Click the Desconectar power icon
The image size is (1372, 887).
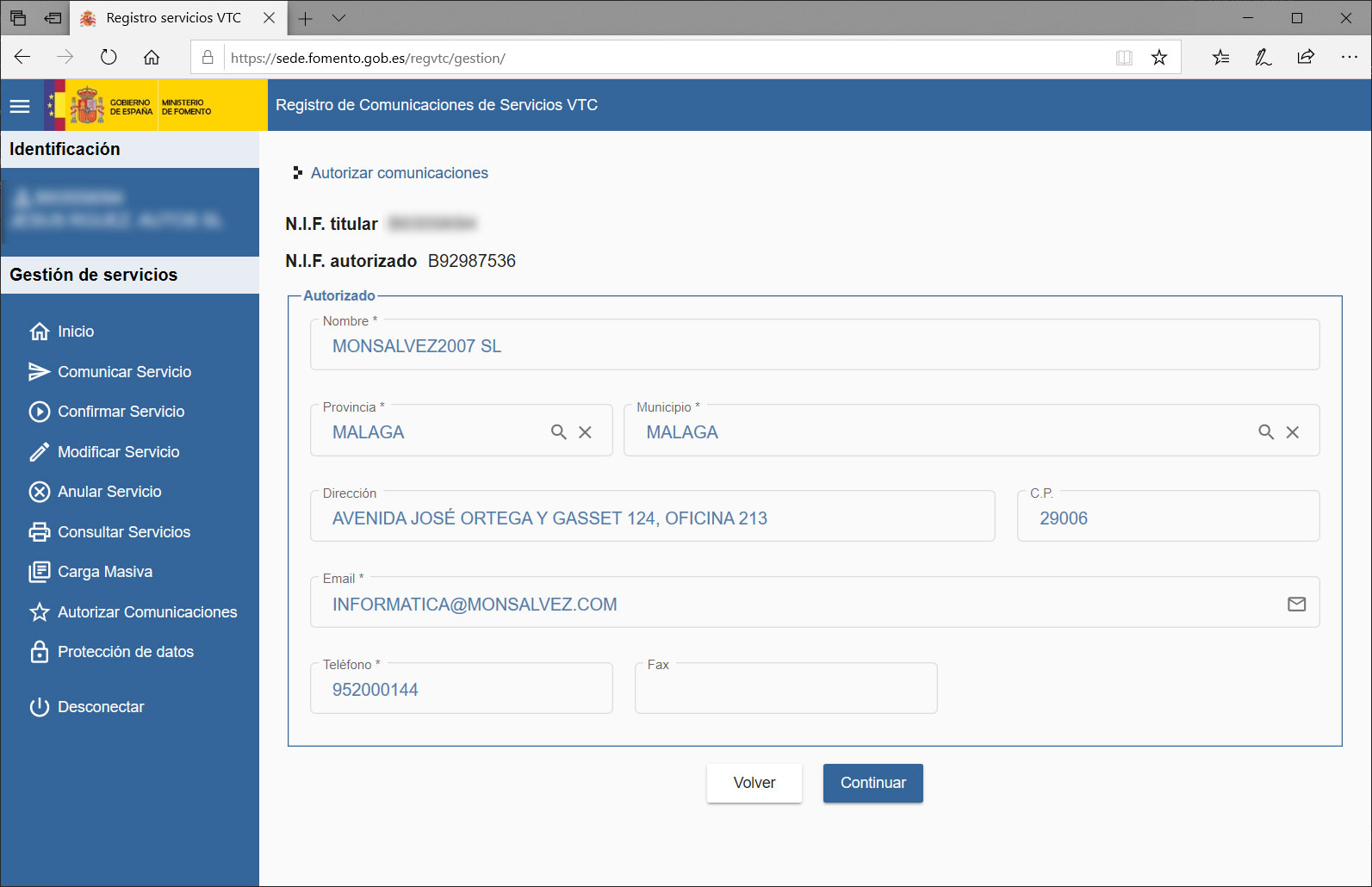(40, 707)
